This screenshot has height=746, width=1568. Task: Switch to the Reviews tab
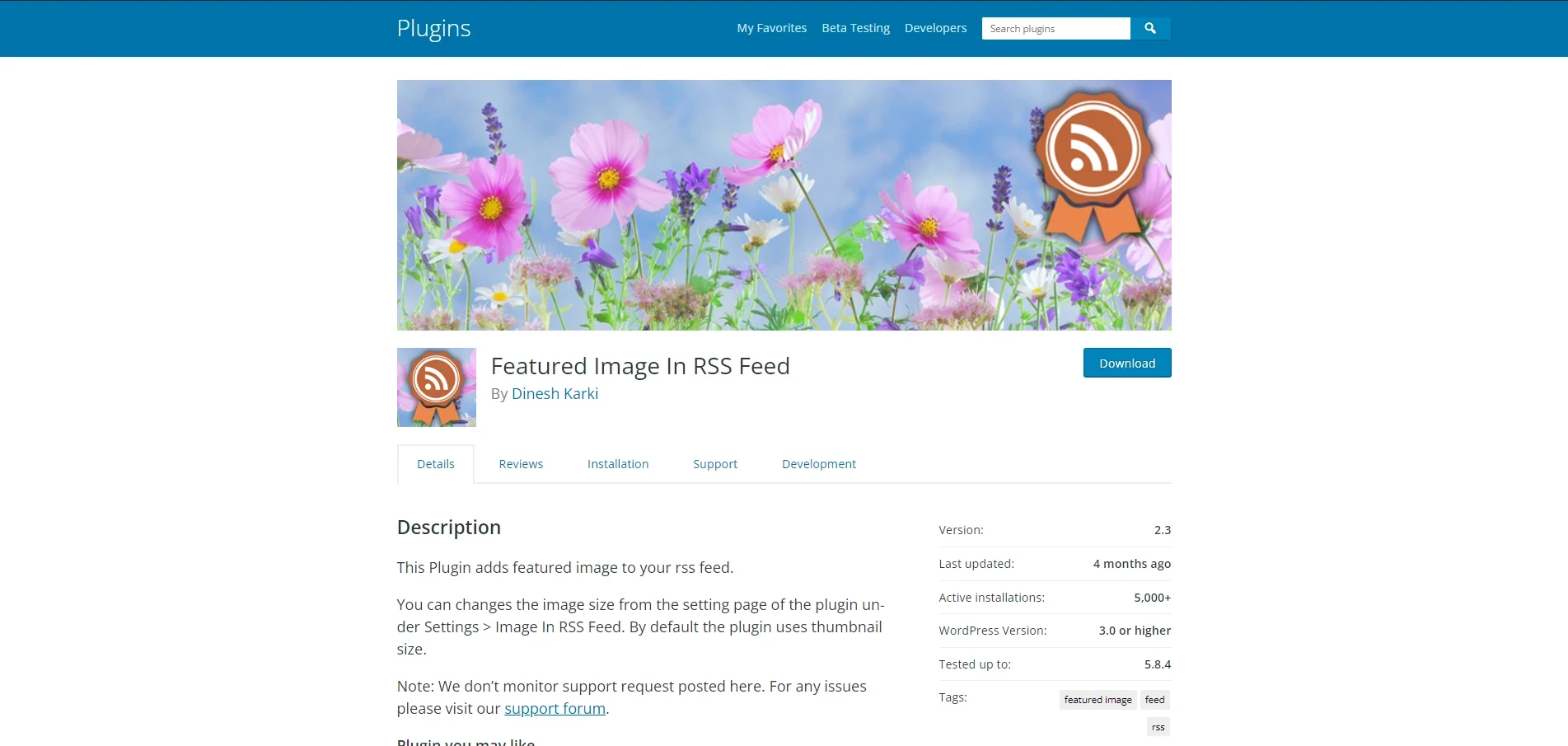(x=520, y=463)
